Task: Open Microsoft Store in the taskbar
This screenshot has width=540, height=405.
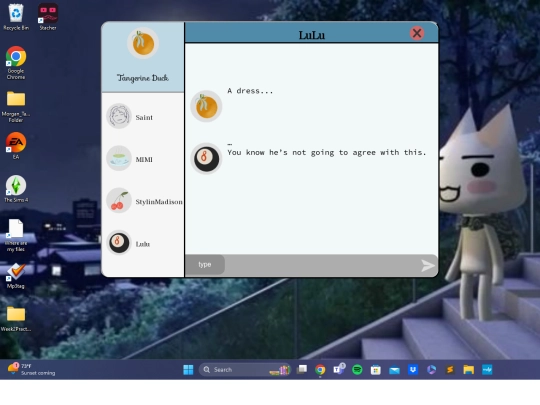Action: click(x=376, y=370)
